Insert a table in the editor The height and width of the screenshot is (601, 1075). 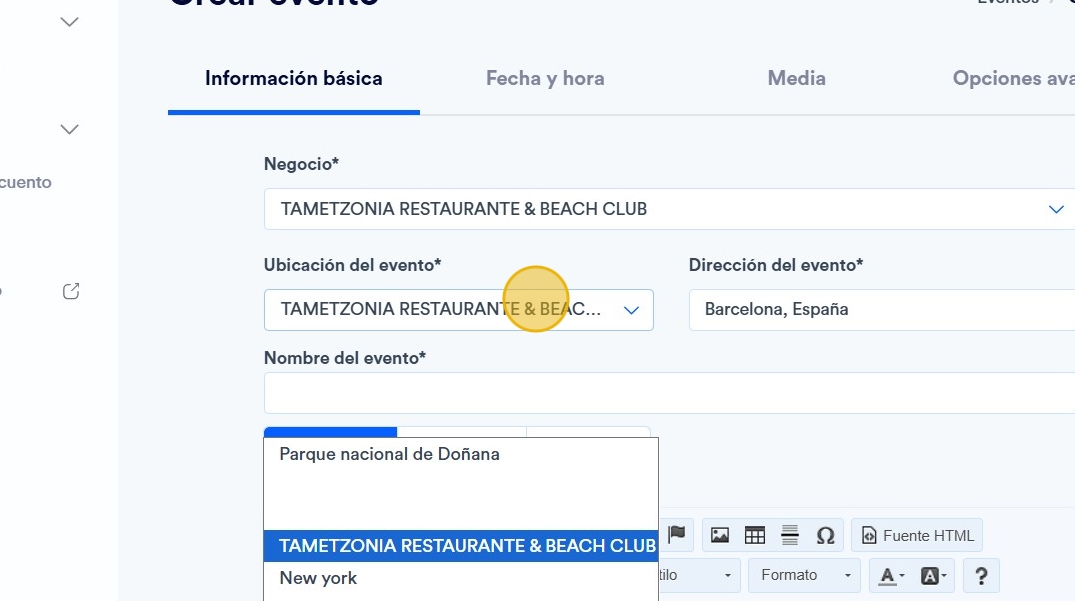click(755, 535)
